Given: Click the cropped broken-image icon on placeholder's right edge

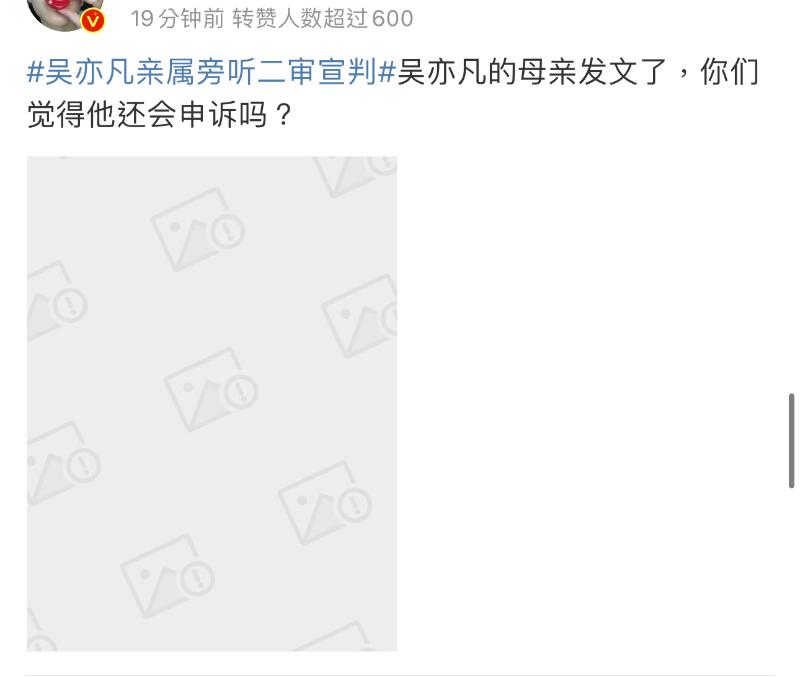Looking at the screenshot, I should 360,315.
